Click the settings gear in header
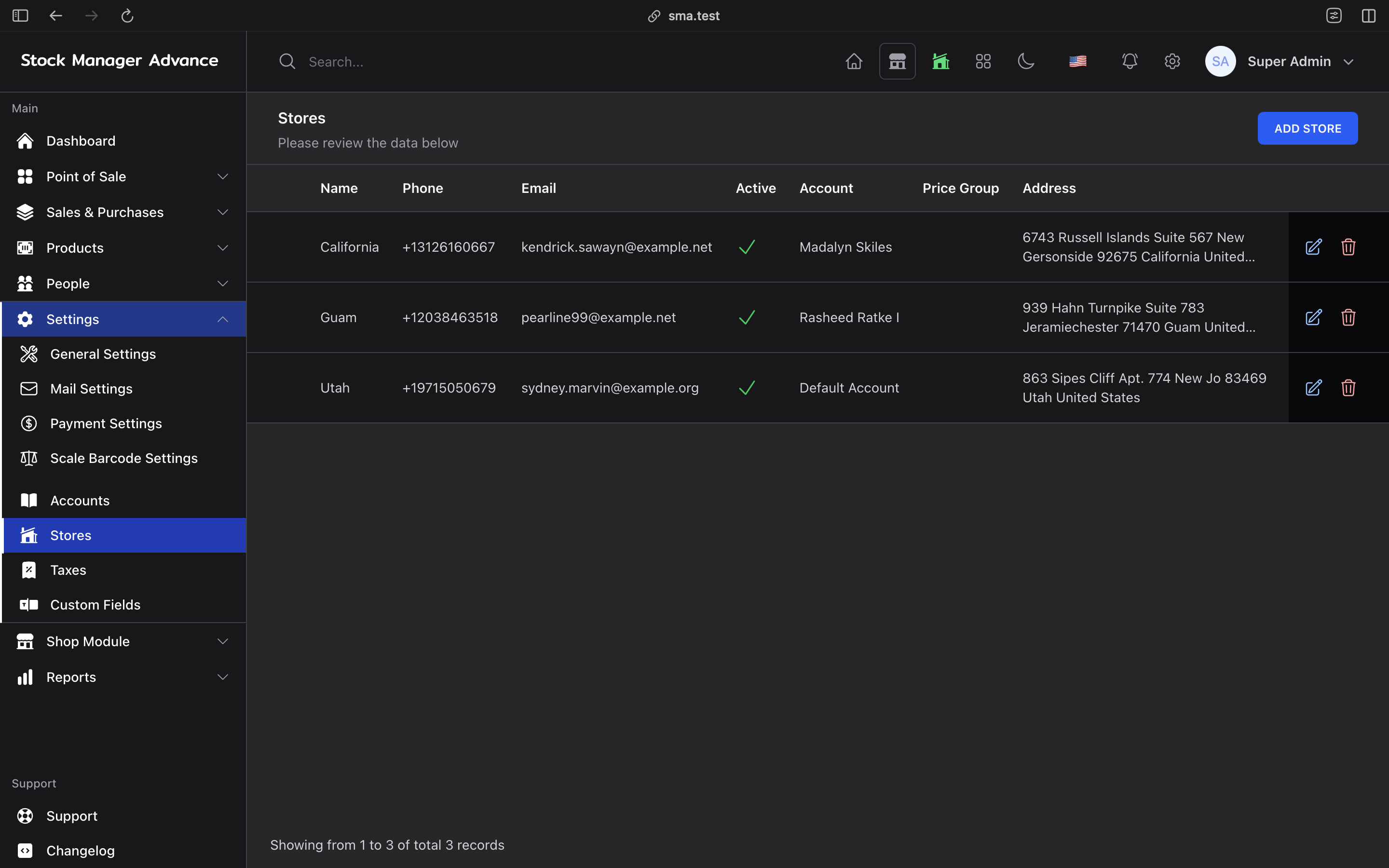Image resolution: width=1389 pixels, height=868 pixels. point(1172,61)
